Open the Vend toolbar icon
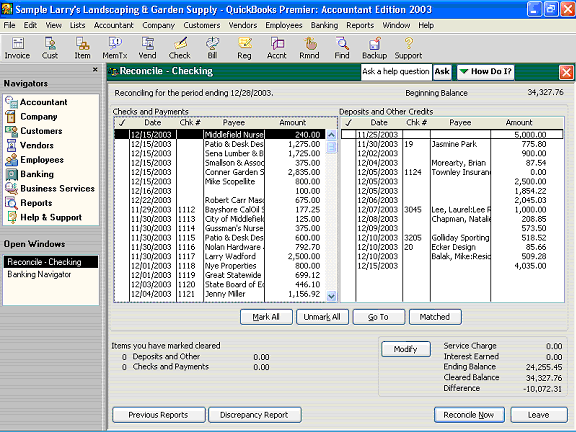Image resolution: width=576 pixels, height=432 pixels. 147,48
